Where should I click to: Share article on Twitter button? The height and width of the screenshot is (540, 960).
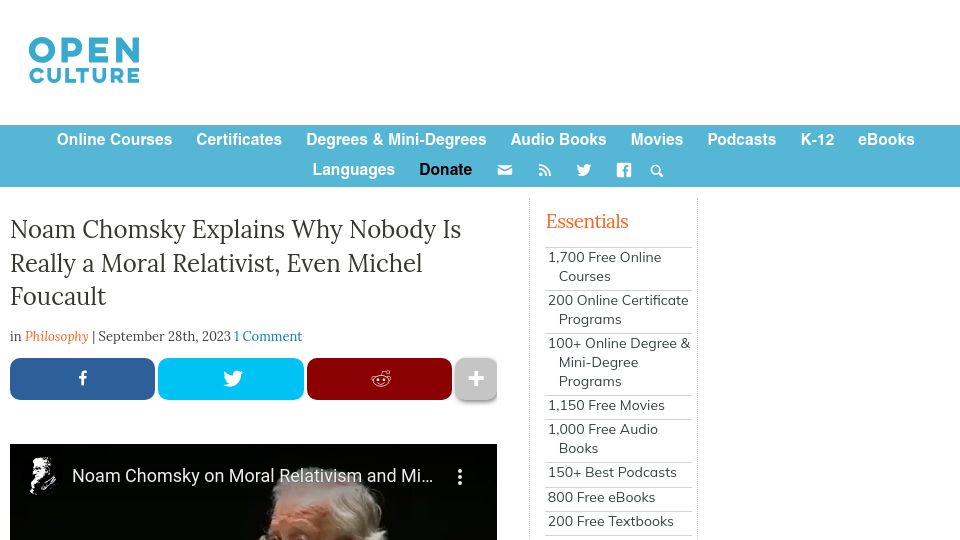231,379
